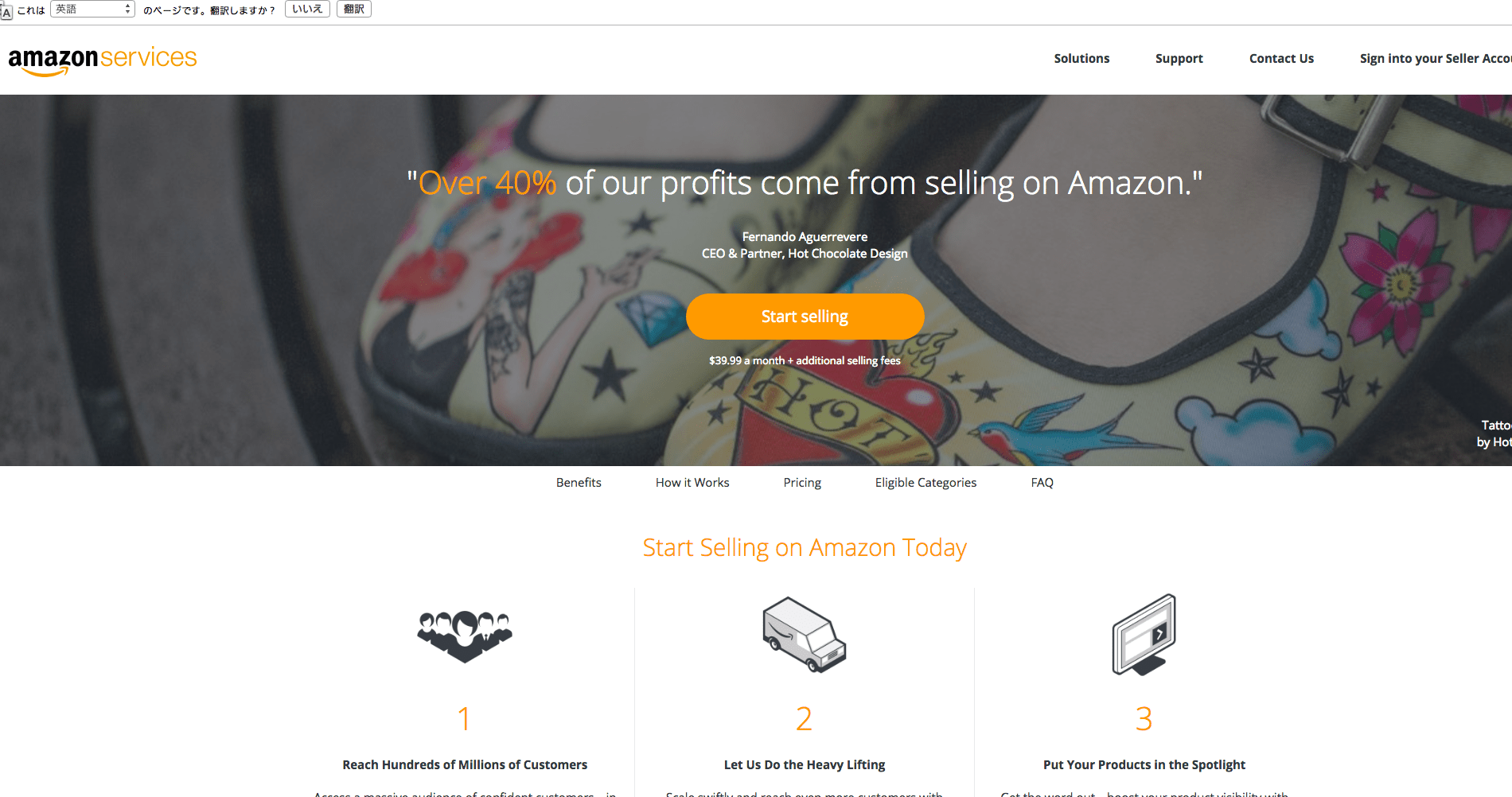Click the translate icon in translation bar
The image size is (1512, 797).
(x=6, y=11)
